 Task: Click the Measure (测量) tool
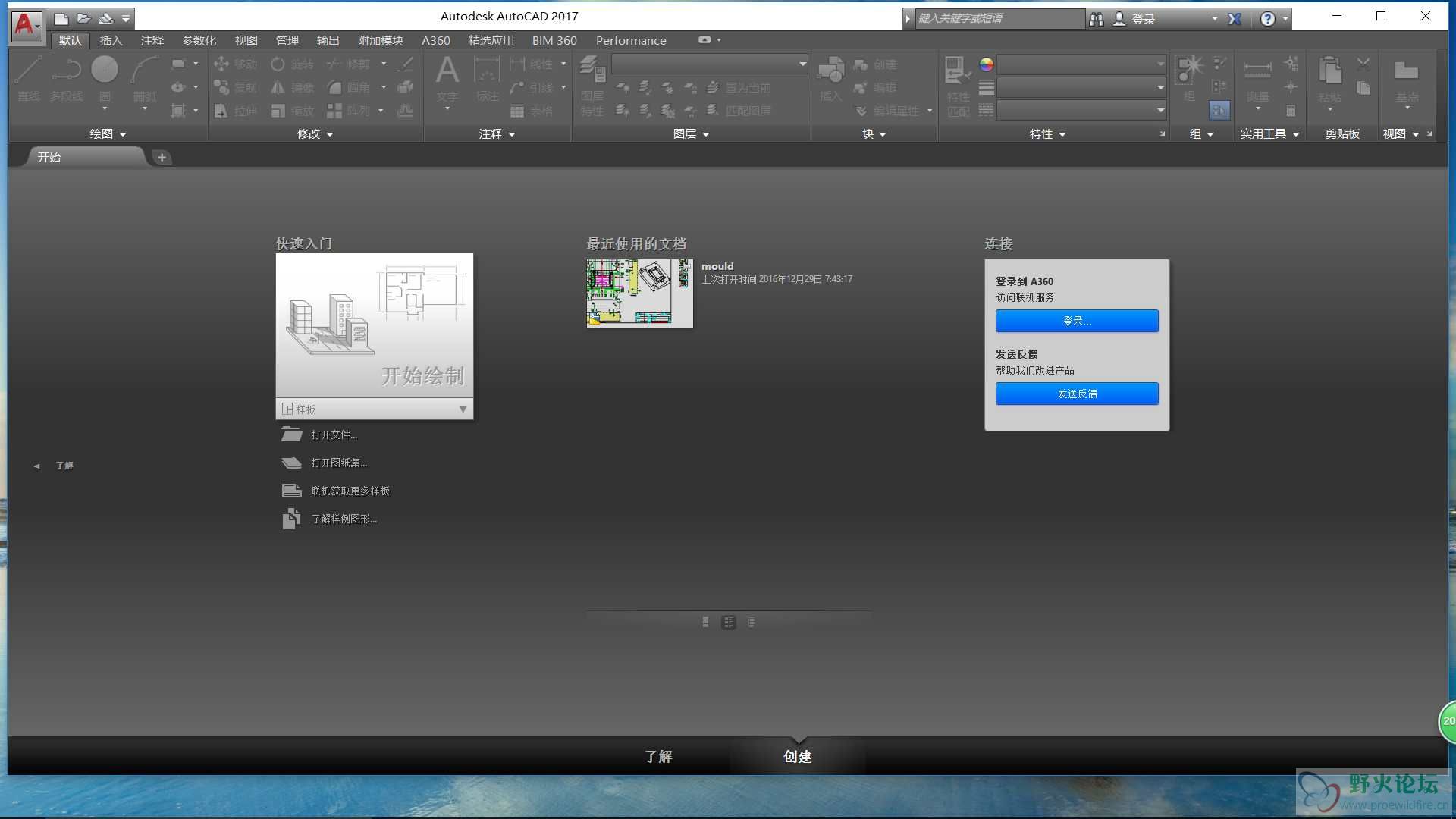point(1257,79)
